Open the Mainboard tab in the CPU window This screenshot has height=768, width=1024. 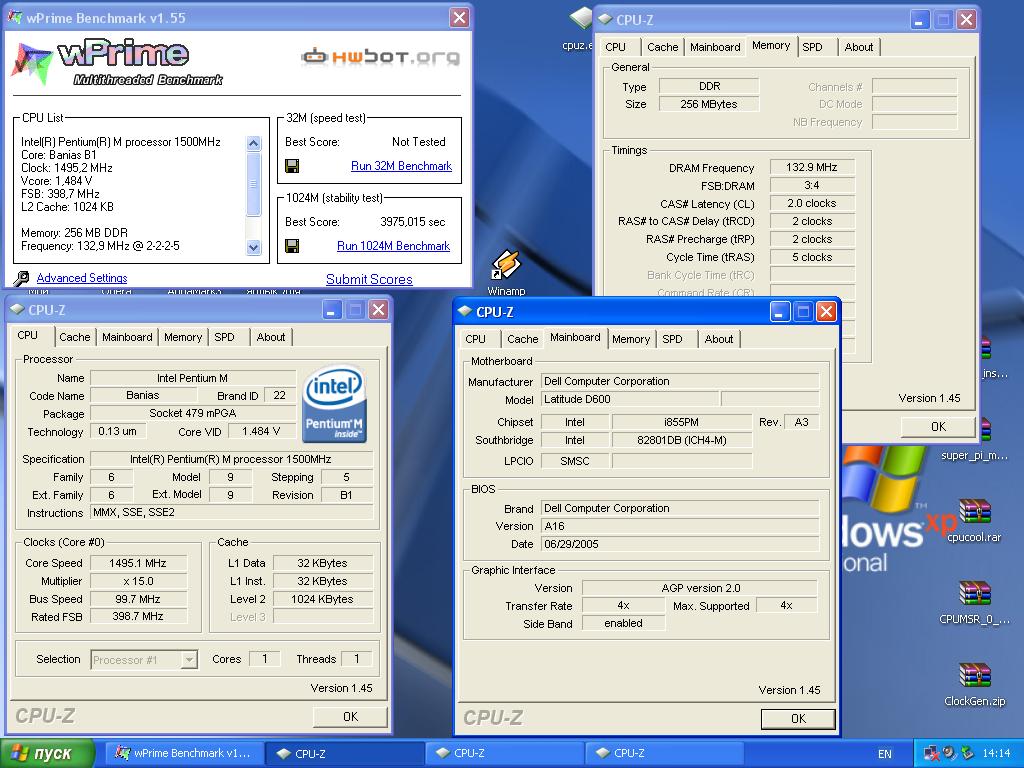pyautogui.click(x=127, y=337)
